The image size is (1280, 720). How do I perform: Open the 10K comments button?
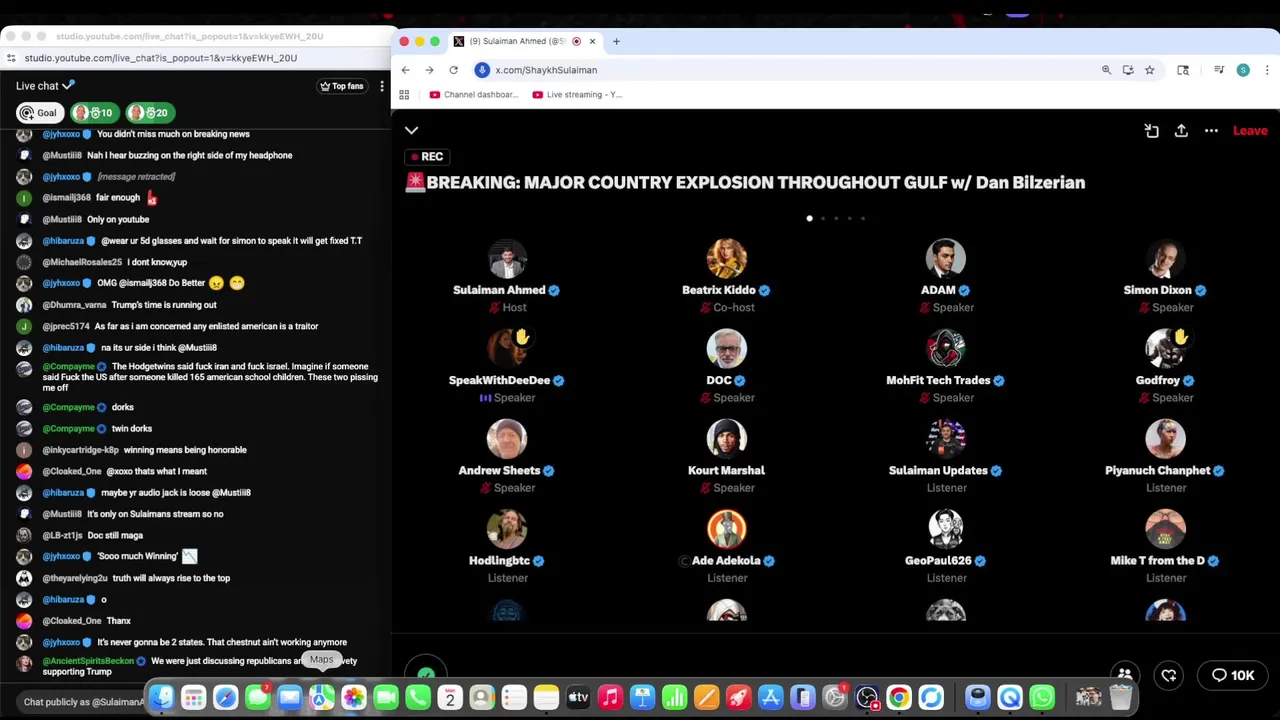(x=1233, y=675)
